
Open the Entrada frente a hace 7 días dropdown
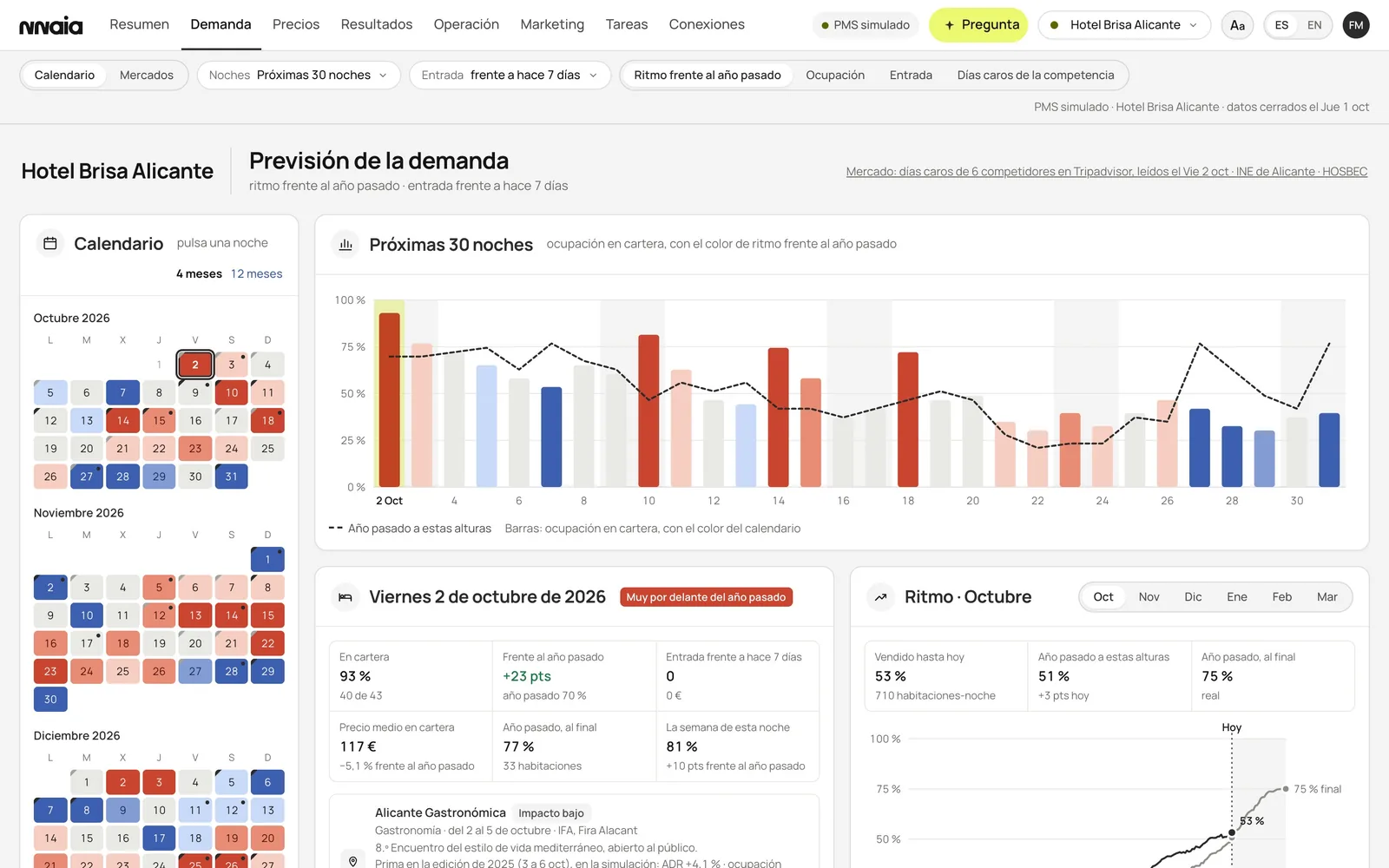coord(510,76)
